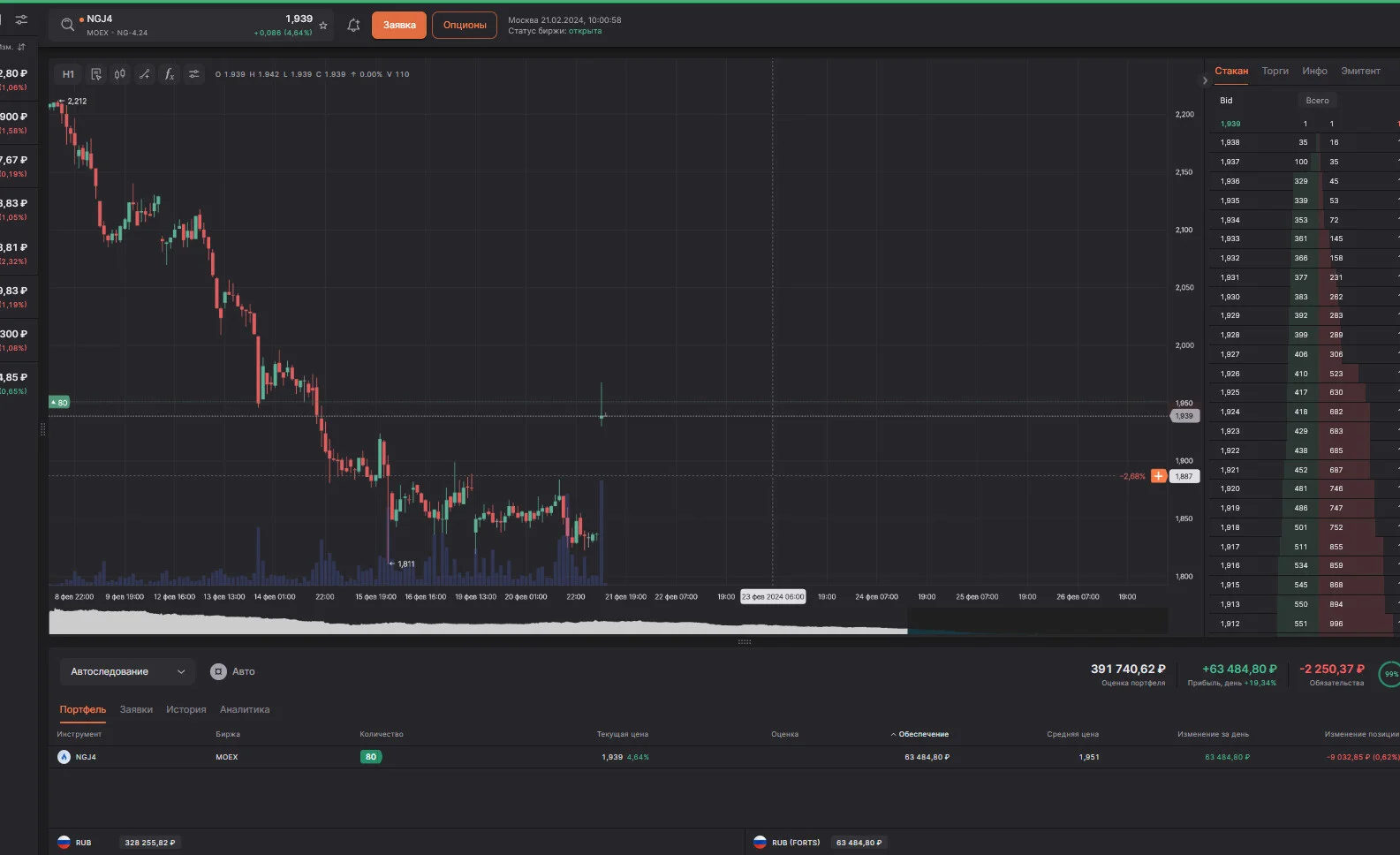
Task: Open the Эмитент tab
Action: pyautogui.click(x=1360, y=71)
